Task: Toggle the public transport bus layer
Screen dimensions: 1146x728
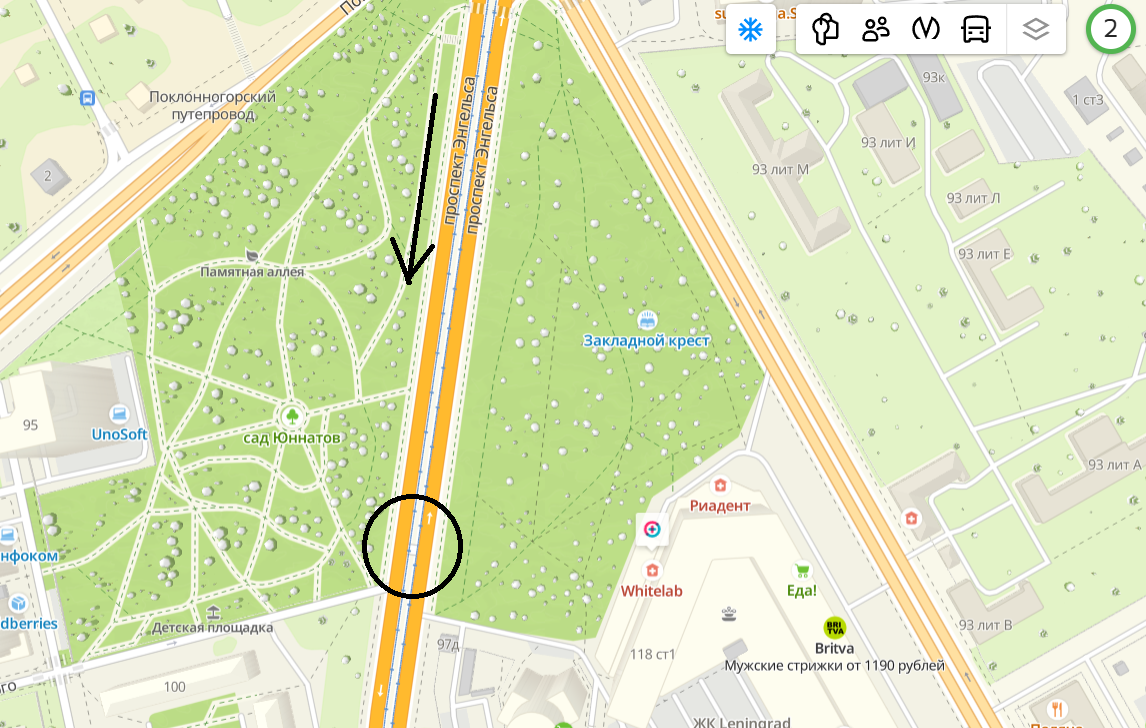Action: [x=976, y=30]
